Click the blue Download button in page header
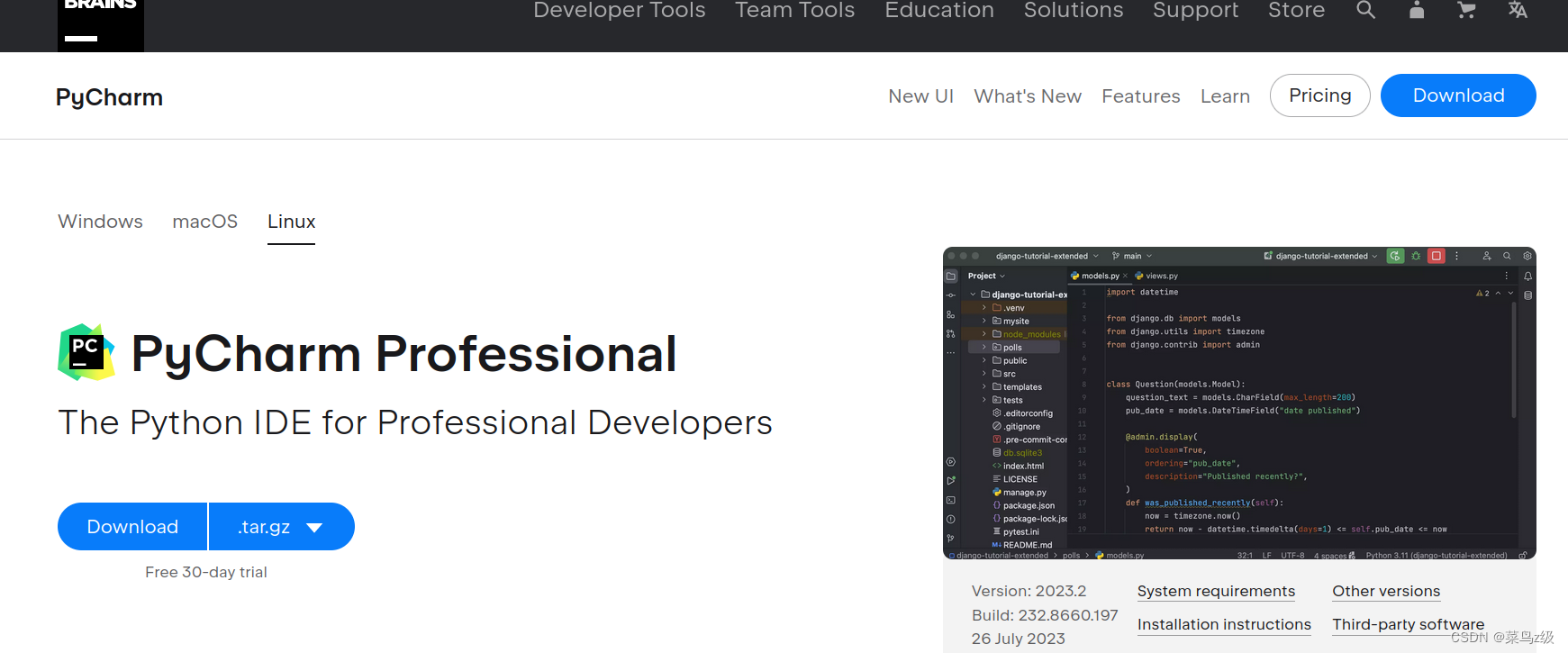Viewport: 1568px width, 653px height. [1458, 95]
